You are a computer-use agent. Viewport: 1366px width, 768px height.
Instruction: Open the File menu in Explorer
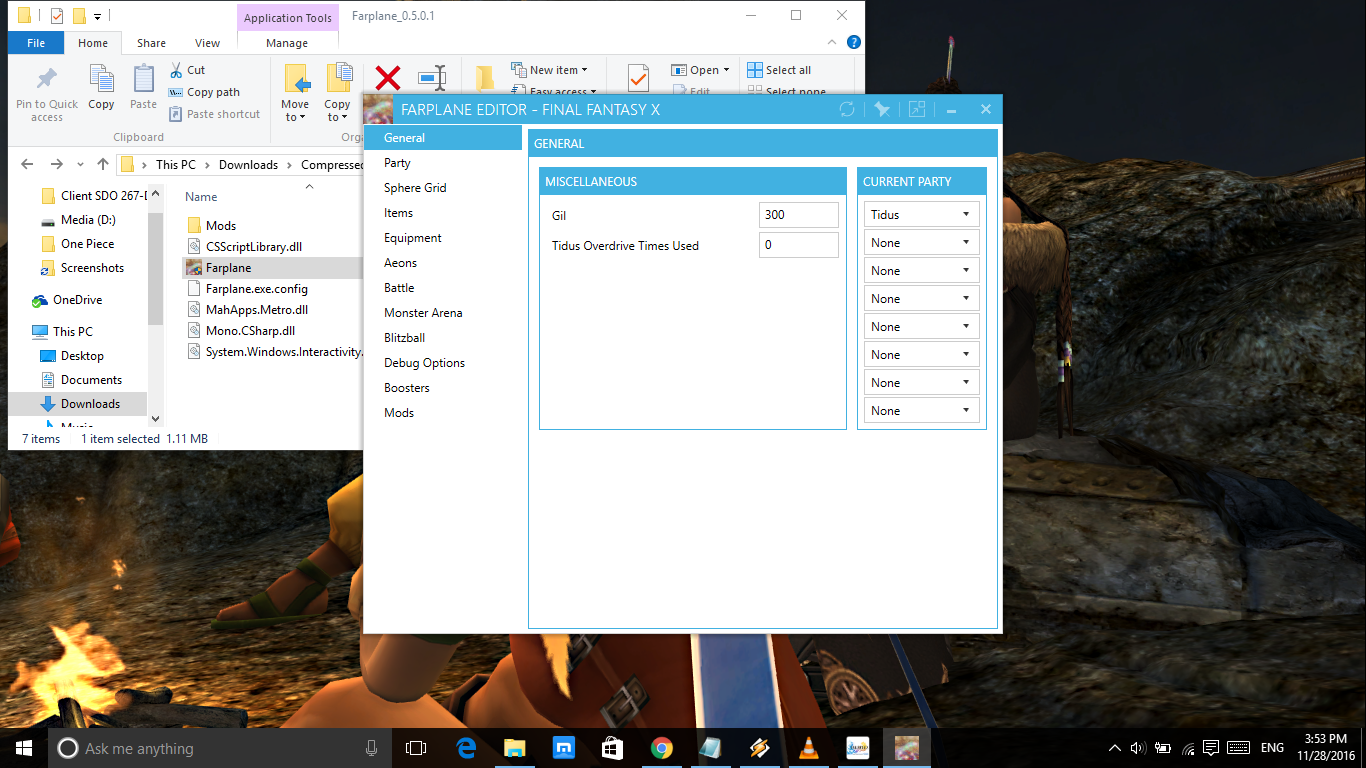point(36,43)
